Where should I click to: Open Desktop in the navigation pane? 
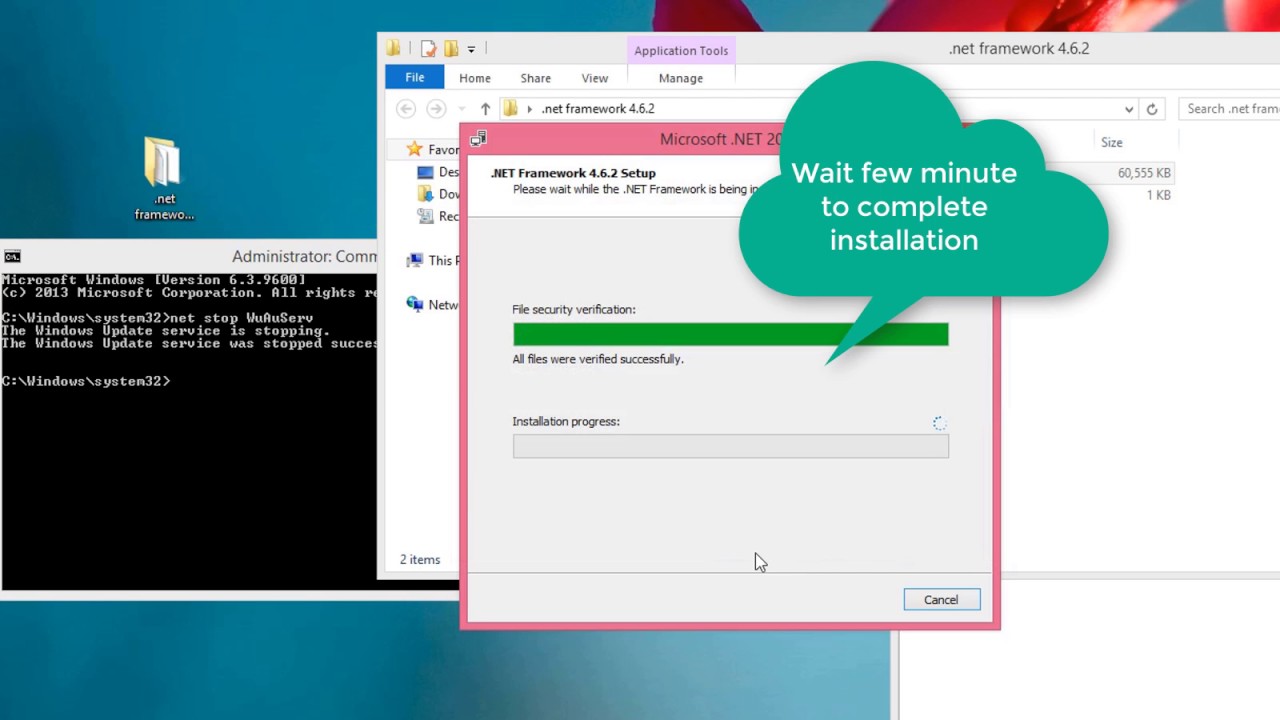pos(437,172)
